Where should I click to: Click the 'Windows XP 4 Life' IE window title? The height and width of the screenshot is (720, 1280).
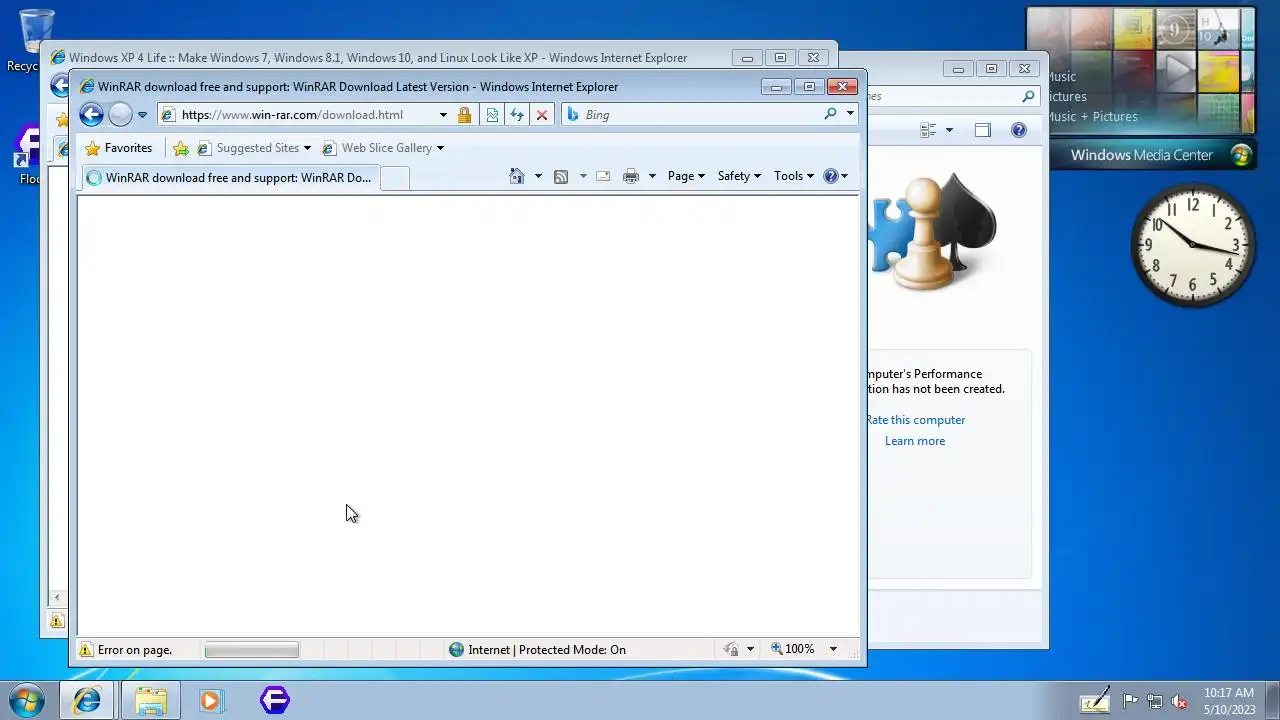378,58
